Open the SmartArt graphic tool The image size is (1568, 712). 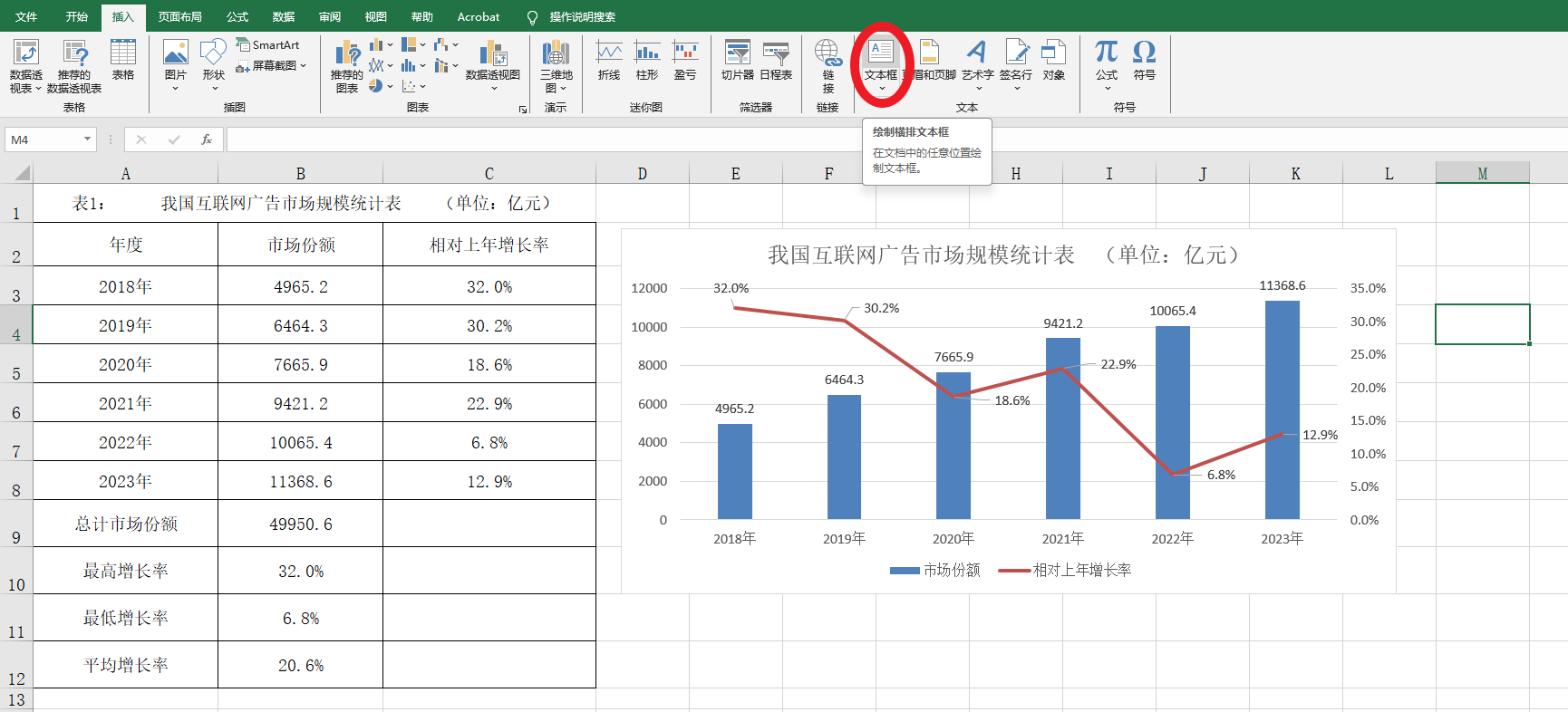click(268, 44)
